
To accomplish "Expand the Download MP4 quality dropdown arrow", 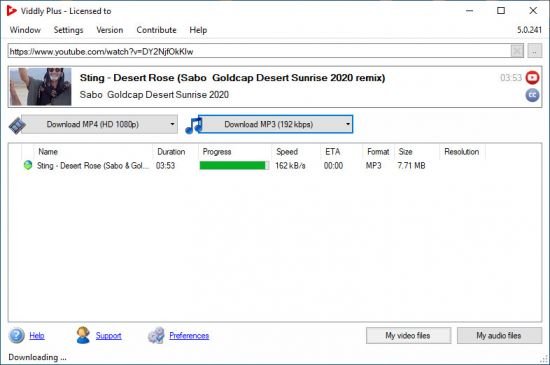I will [172, 124].
